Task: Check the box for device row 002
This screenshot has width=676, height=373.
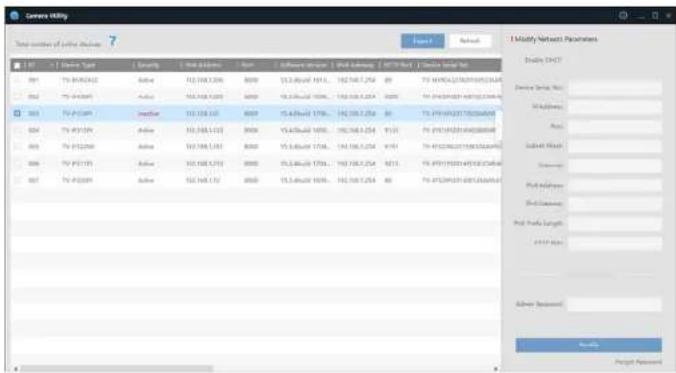Action: point(17,97)
